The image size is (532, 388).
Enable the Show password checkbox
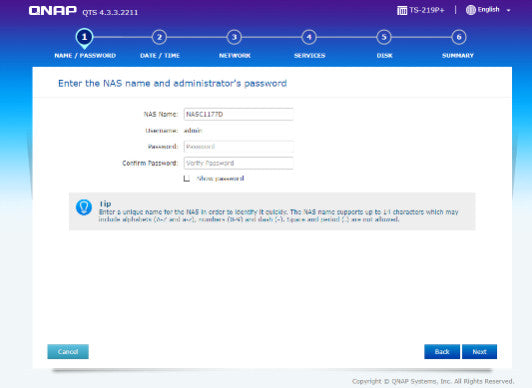pos(186,178)
